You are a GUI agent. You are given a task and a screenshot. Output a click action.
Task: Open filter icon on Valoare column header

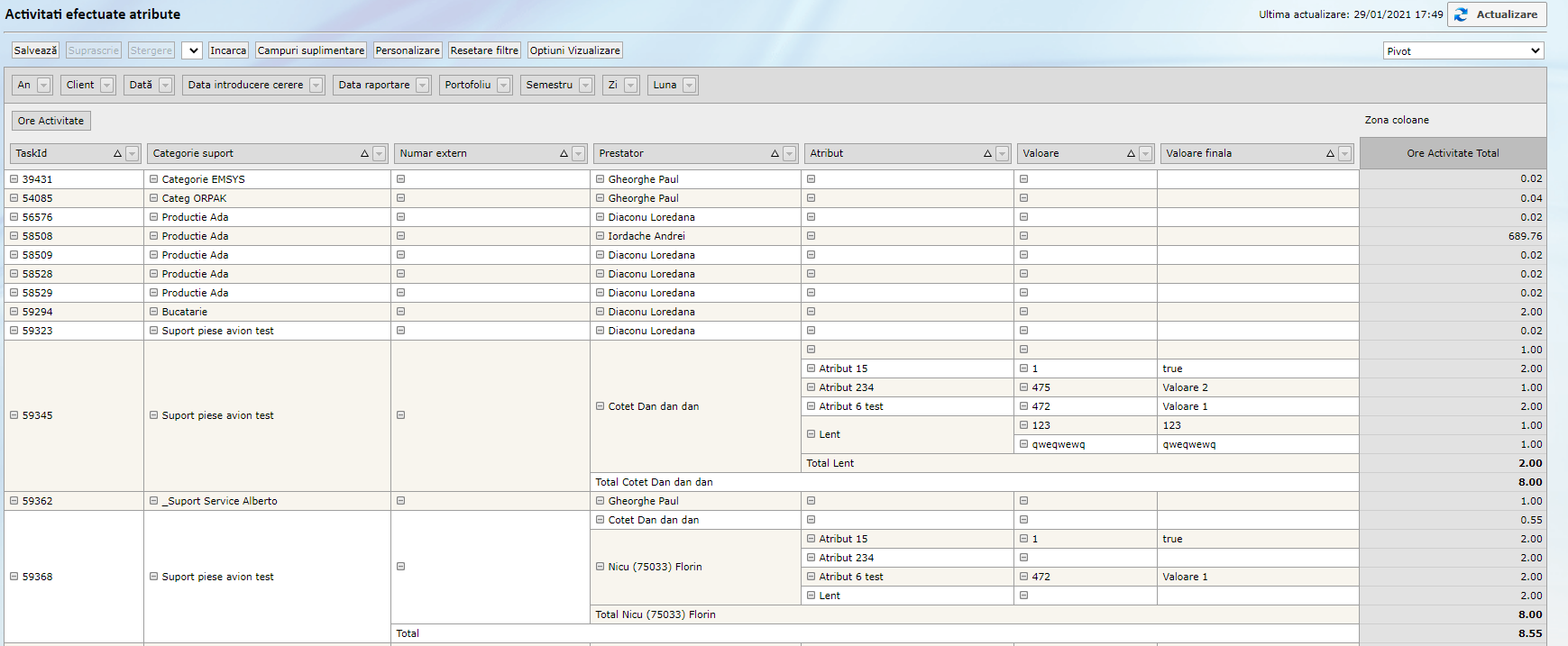(x=1145, y=154)
